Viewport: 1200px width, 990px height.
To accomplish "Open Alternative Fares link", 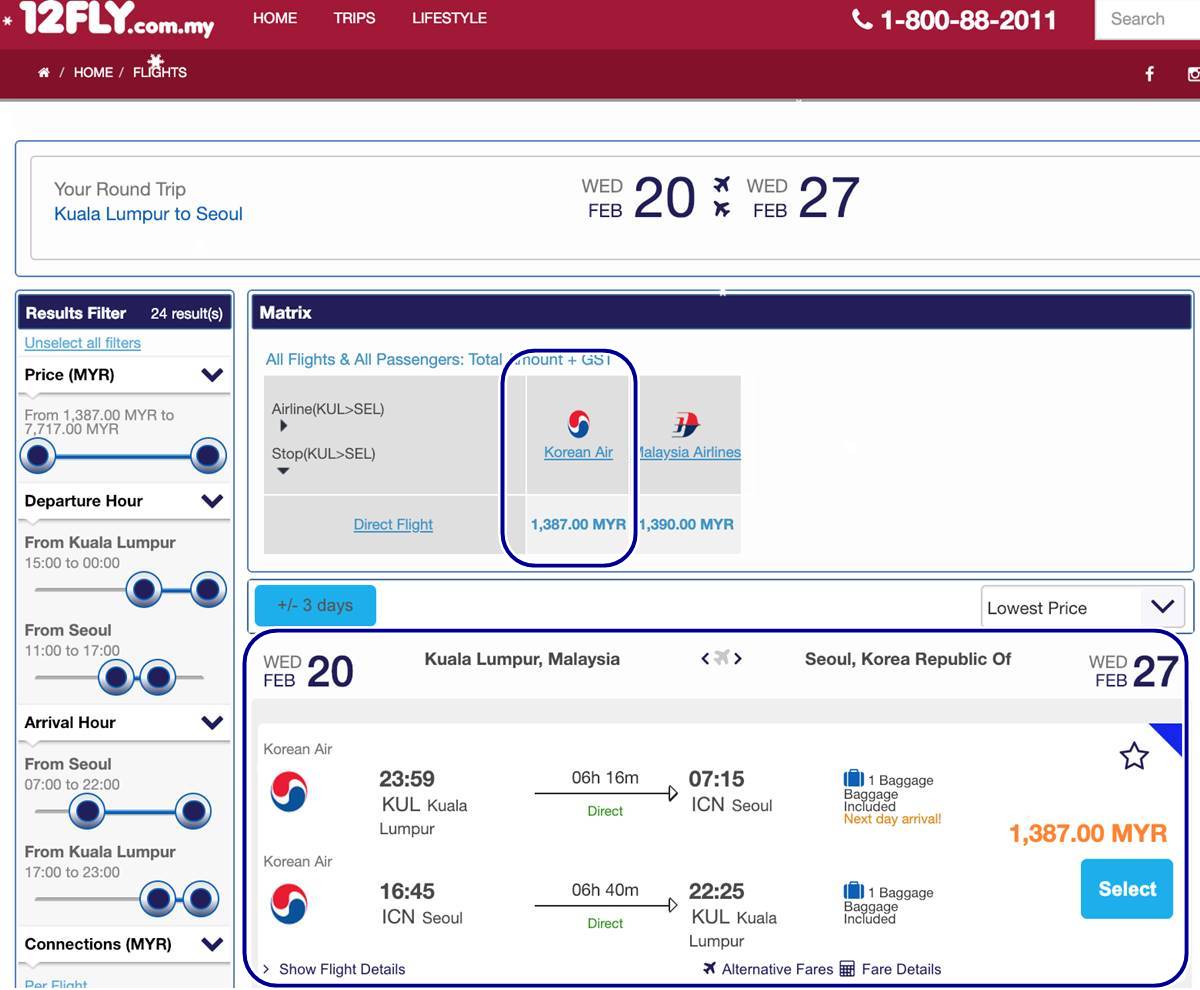I will coord(777,969).
